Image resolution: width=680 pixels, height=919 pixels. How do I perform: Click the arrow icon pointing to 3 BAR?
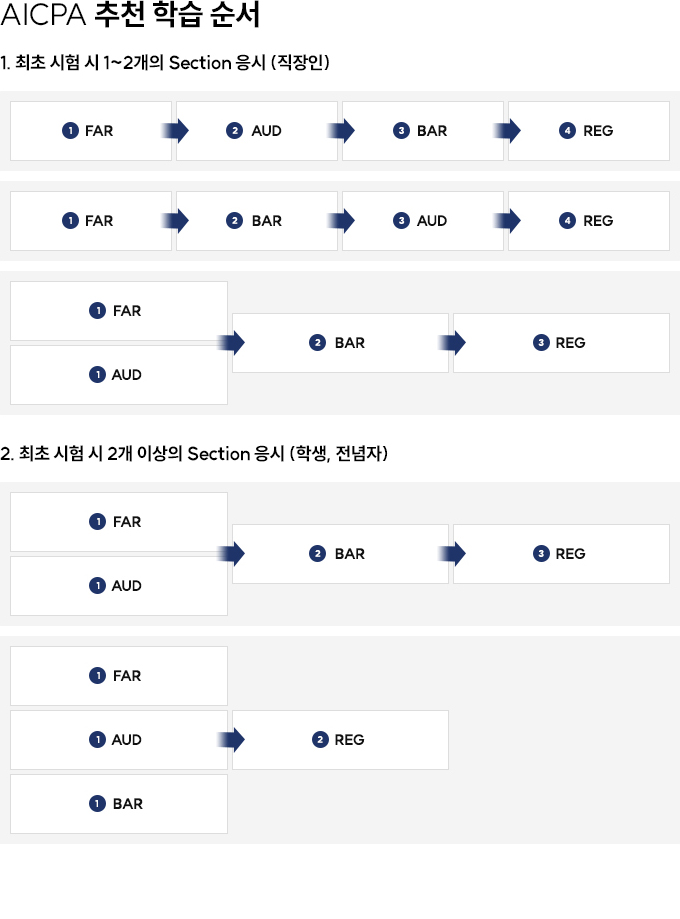[x=341, y=131]
